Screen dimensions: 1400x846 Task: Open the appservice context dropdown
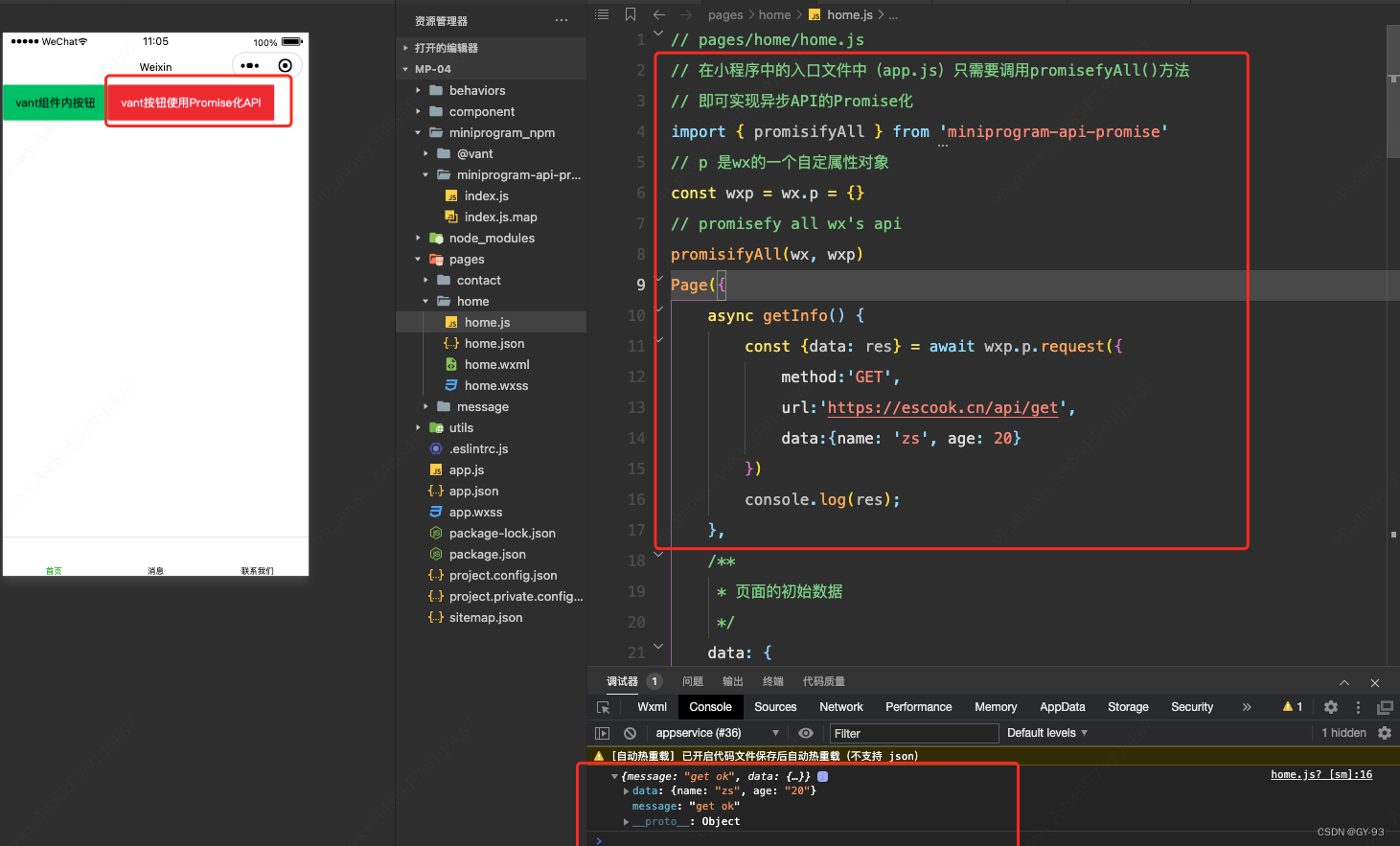tap(716, 733)
